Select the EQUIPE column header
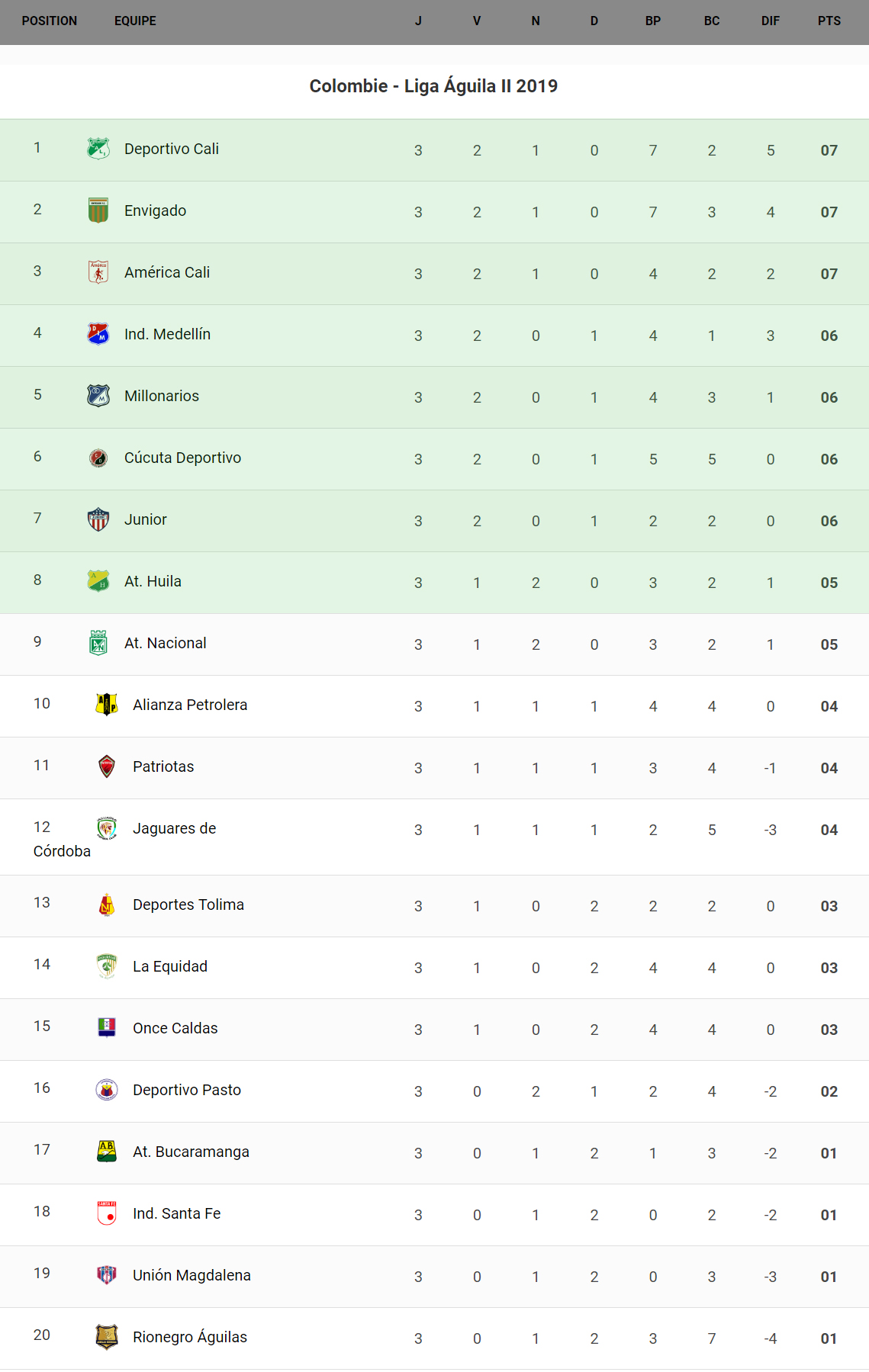The image size is (869, 1372). coord(135,21)
